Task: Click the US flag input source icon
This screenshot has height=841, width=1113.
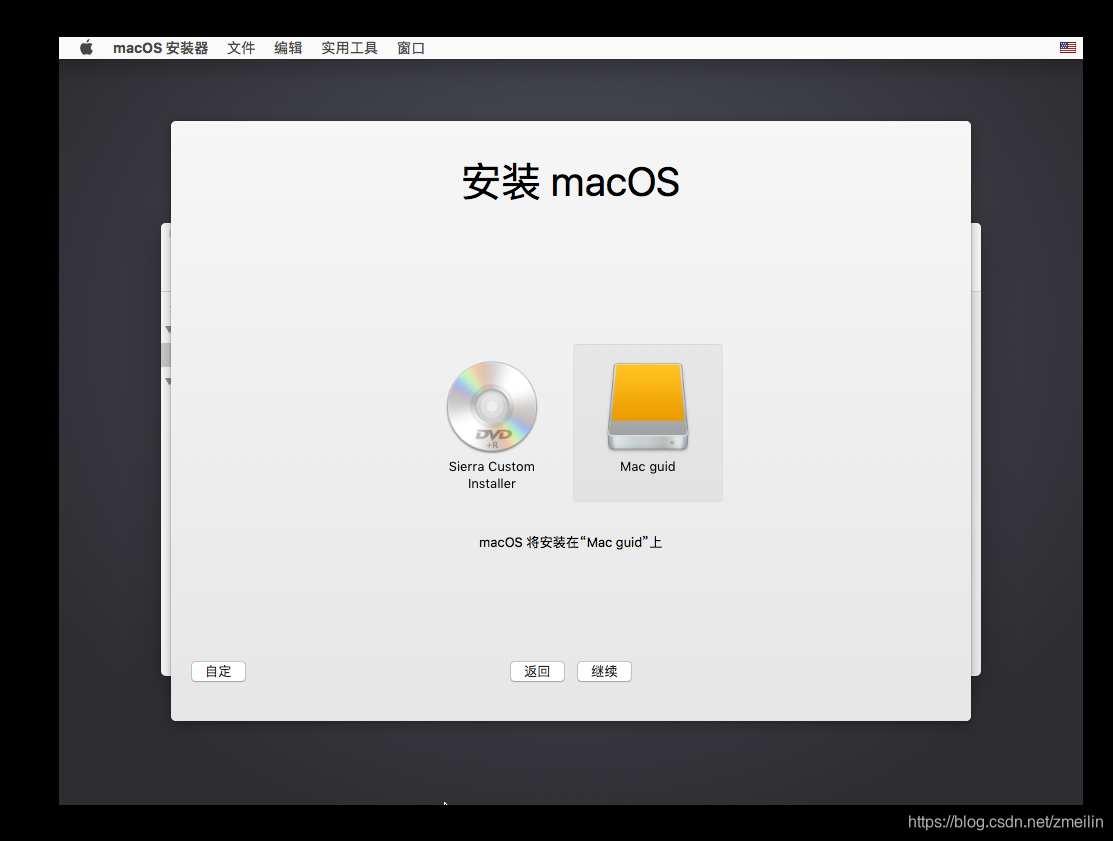Action: tap(1068, 48)
